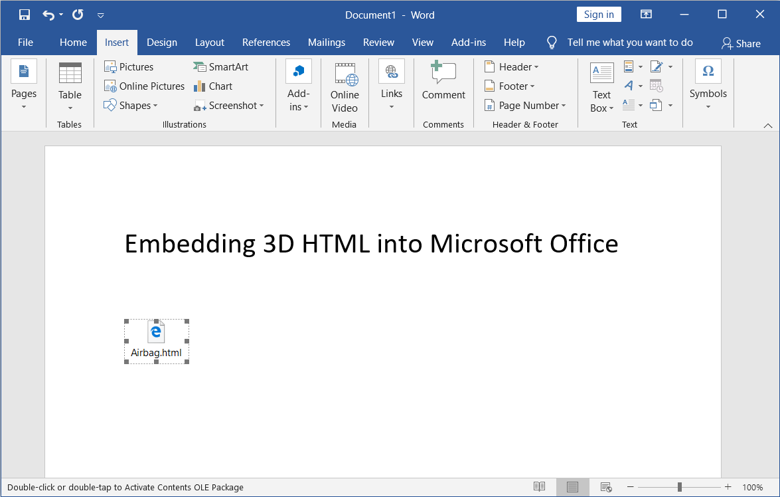Click the Share button

click(x=741, y=43)
